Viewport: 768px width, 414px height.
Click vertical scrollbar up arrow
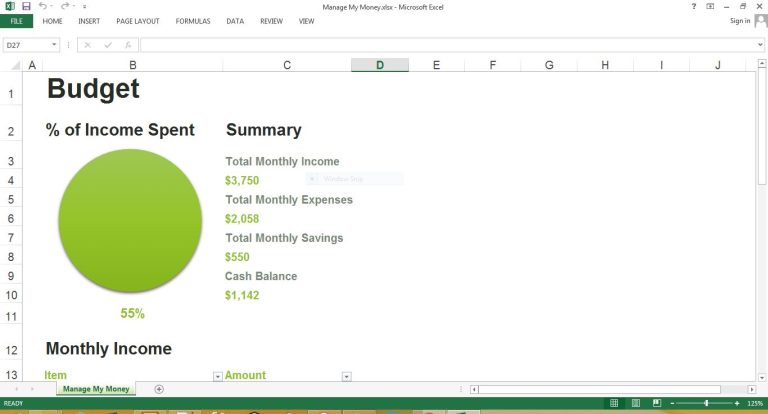point(762,63)
